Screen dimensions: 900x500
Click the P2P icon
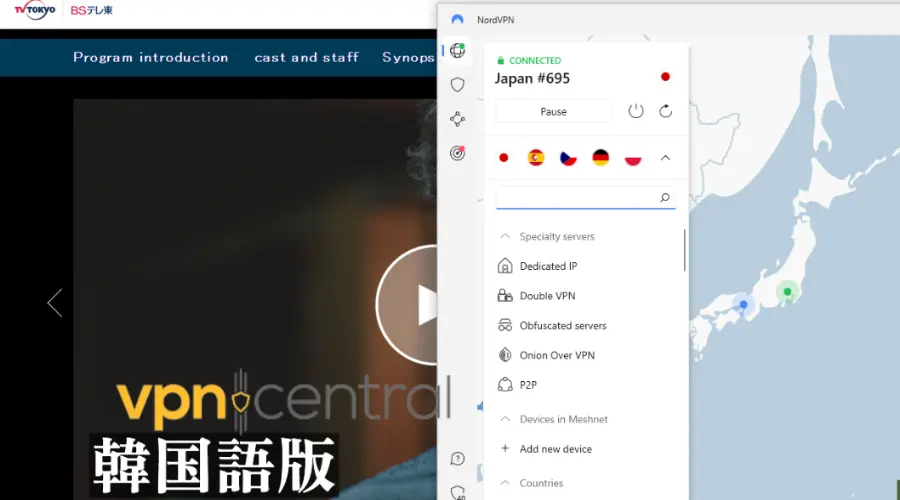tap(505, 385)
